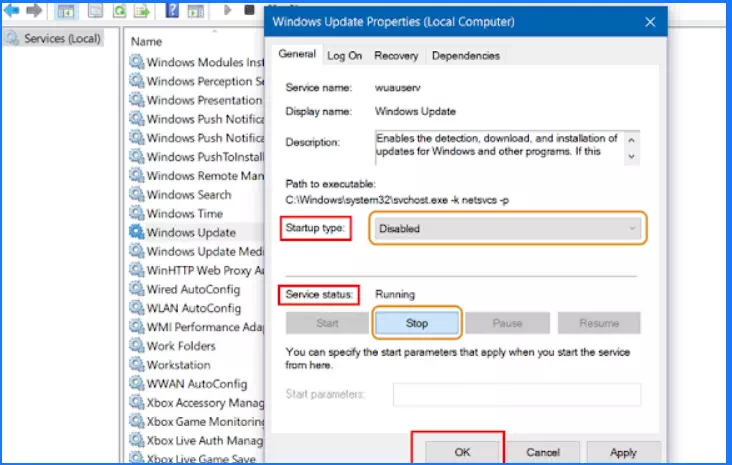The height and width of the screenshot is (465, 732).
Task: Click gear icon beside Windows Update row
Action: (136, 232)
